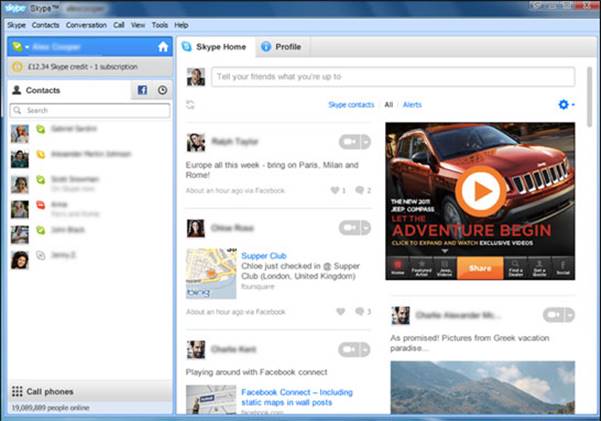Screen dimensions: 601x421
Task: Click the 'Tell your friends what you're up to' field
Action: point(393,77)
